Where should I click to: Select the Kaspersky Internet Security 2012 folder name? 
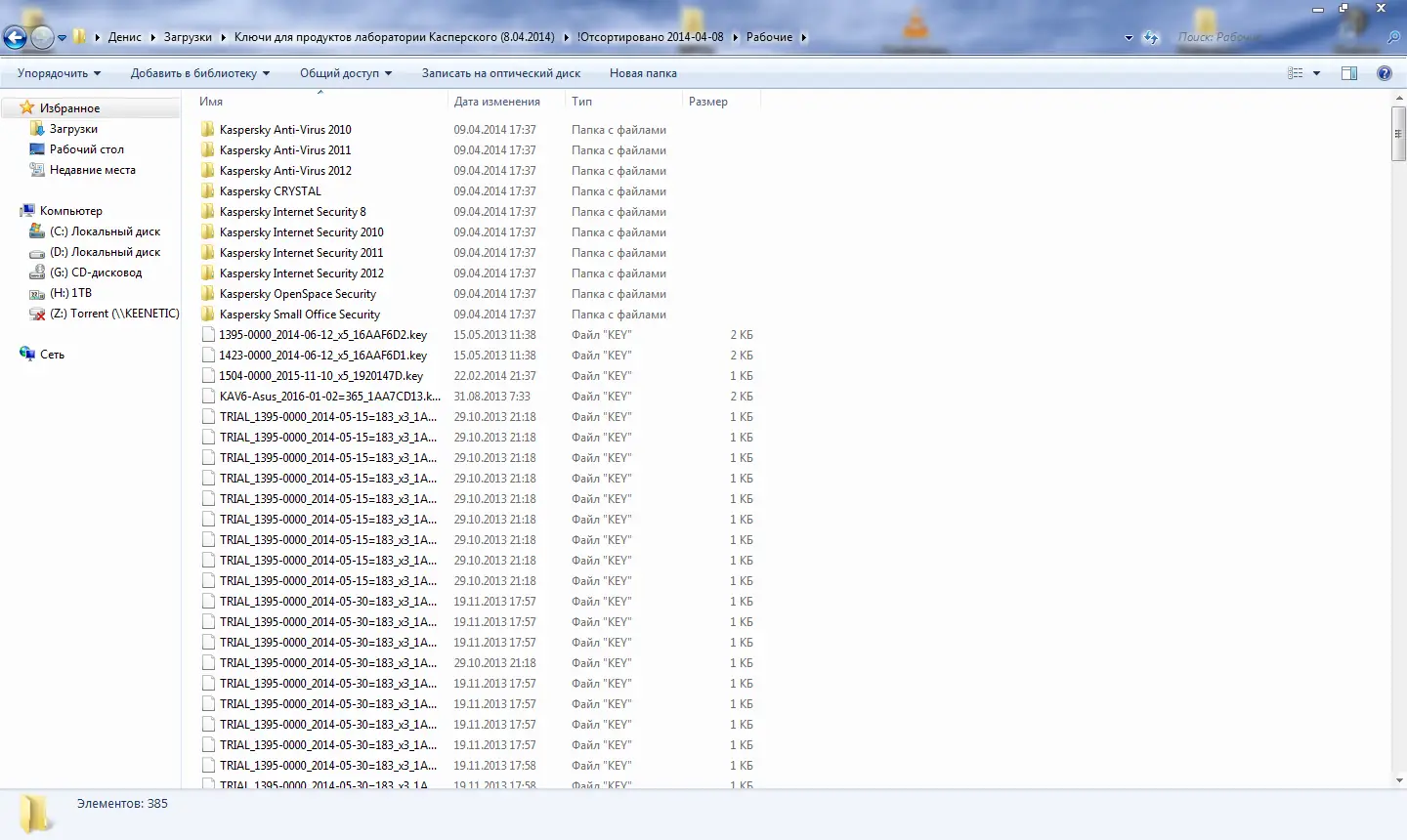tap(302, 273)
